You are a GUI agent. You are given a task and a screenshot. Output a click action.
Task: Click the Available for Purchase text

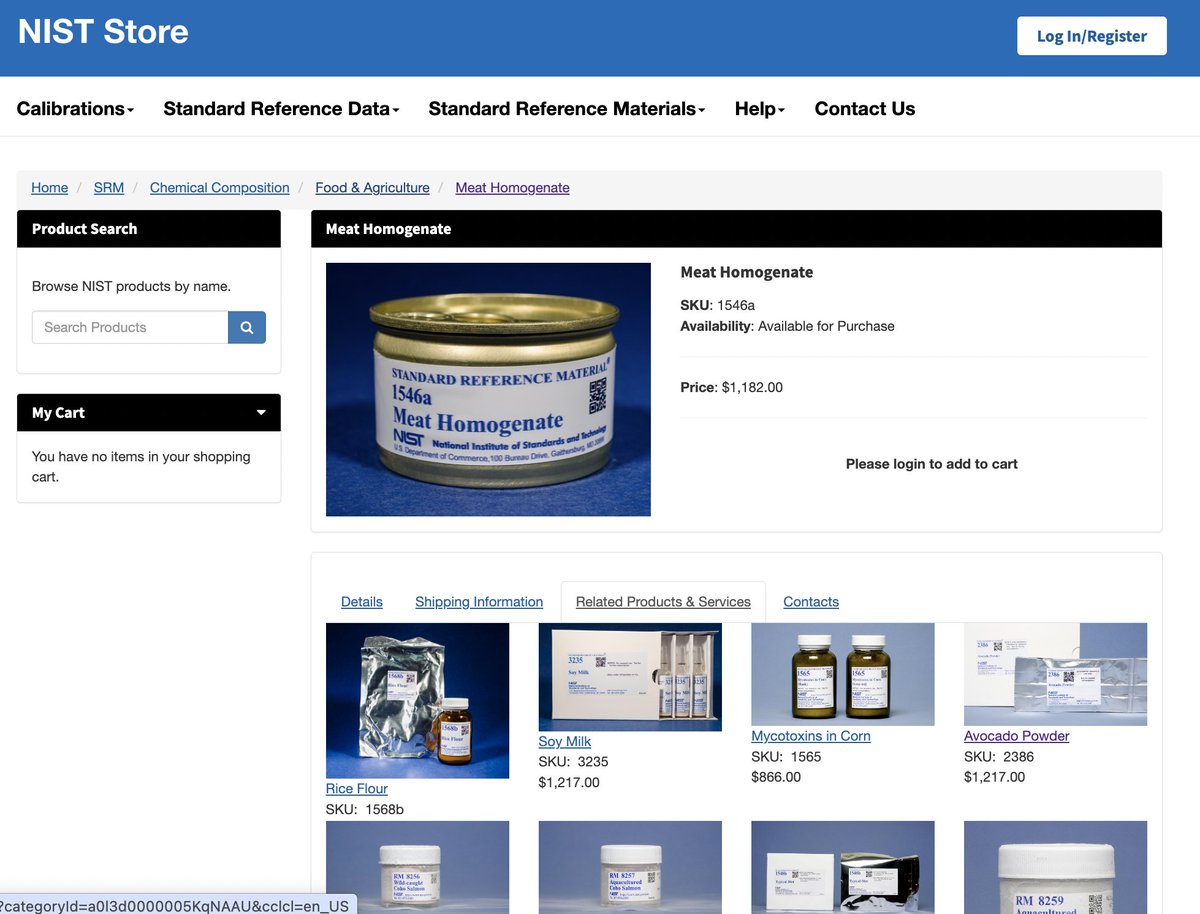tap(826, 326)
